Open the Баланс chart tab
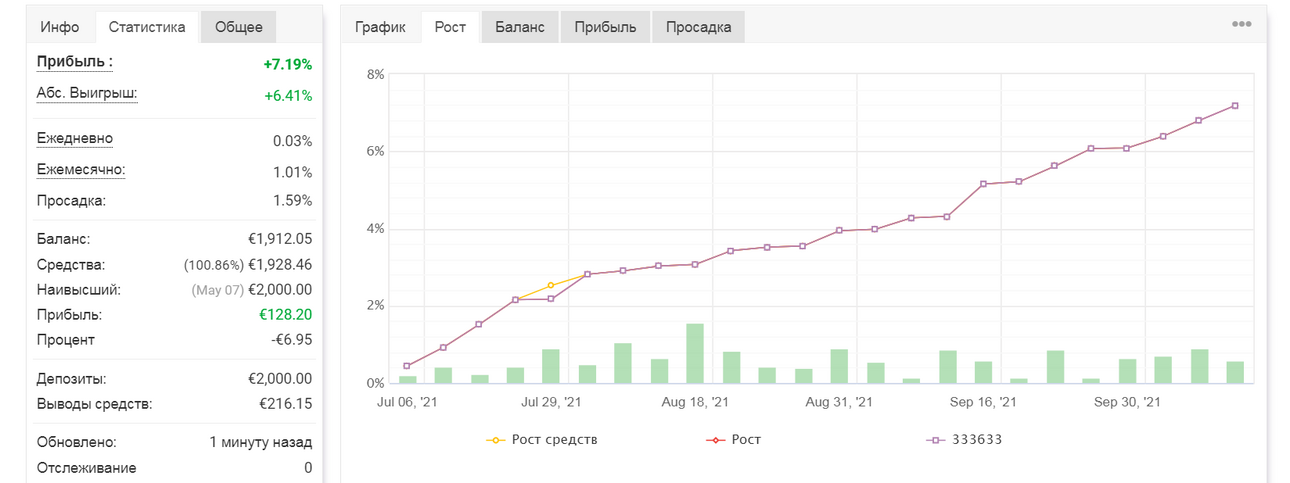Image resolution: width=1290 pixels, height=483 pixels. [520, 27]
